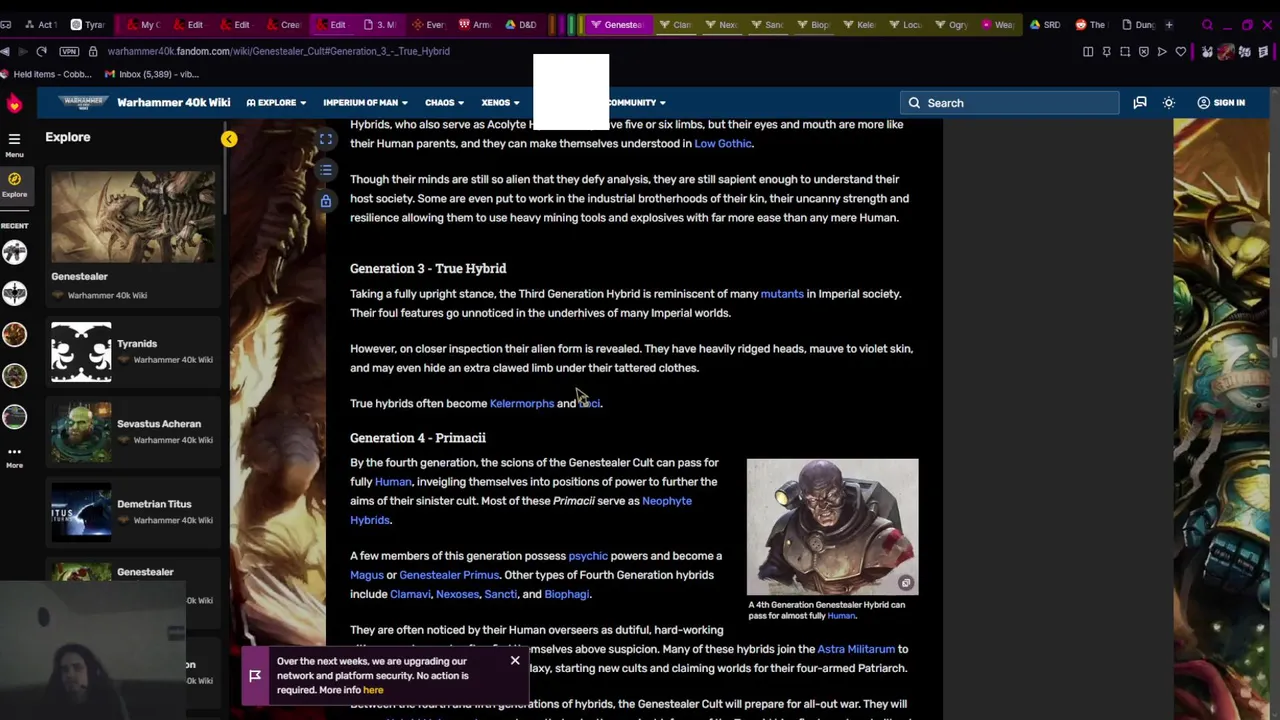Screen dimensions: 1280x720
Task: Open the sidebar hamburger Menu
Action: coord(14,144)
